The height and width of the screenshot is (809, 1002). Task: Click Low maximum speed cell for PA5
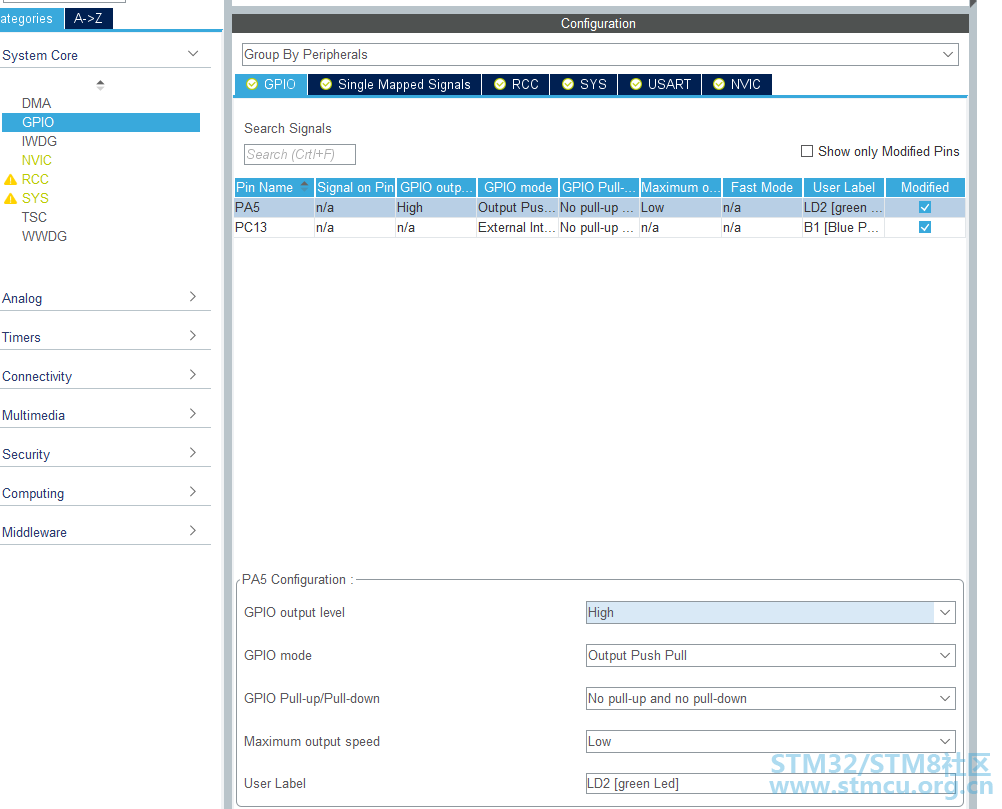pyautogui.click(x=680, y=208)
